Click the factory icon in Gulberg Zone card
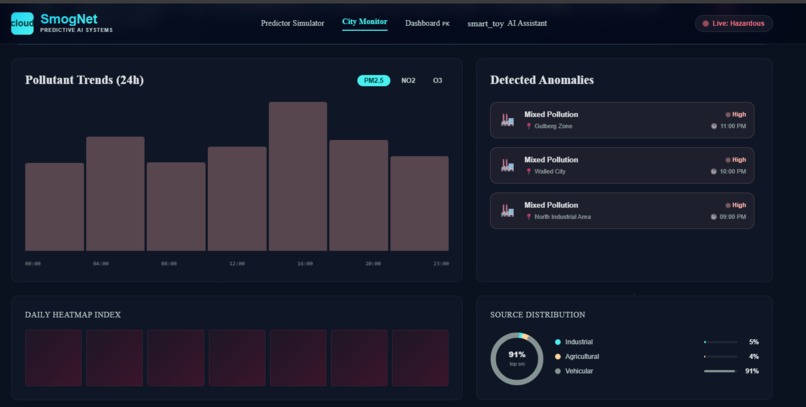The width and height of the screenshot is (806, 407). tap(507, 120)
